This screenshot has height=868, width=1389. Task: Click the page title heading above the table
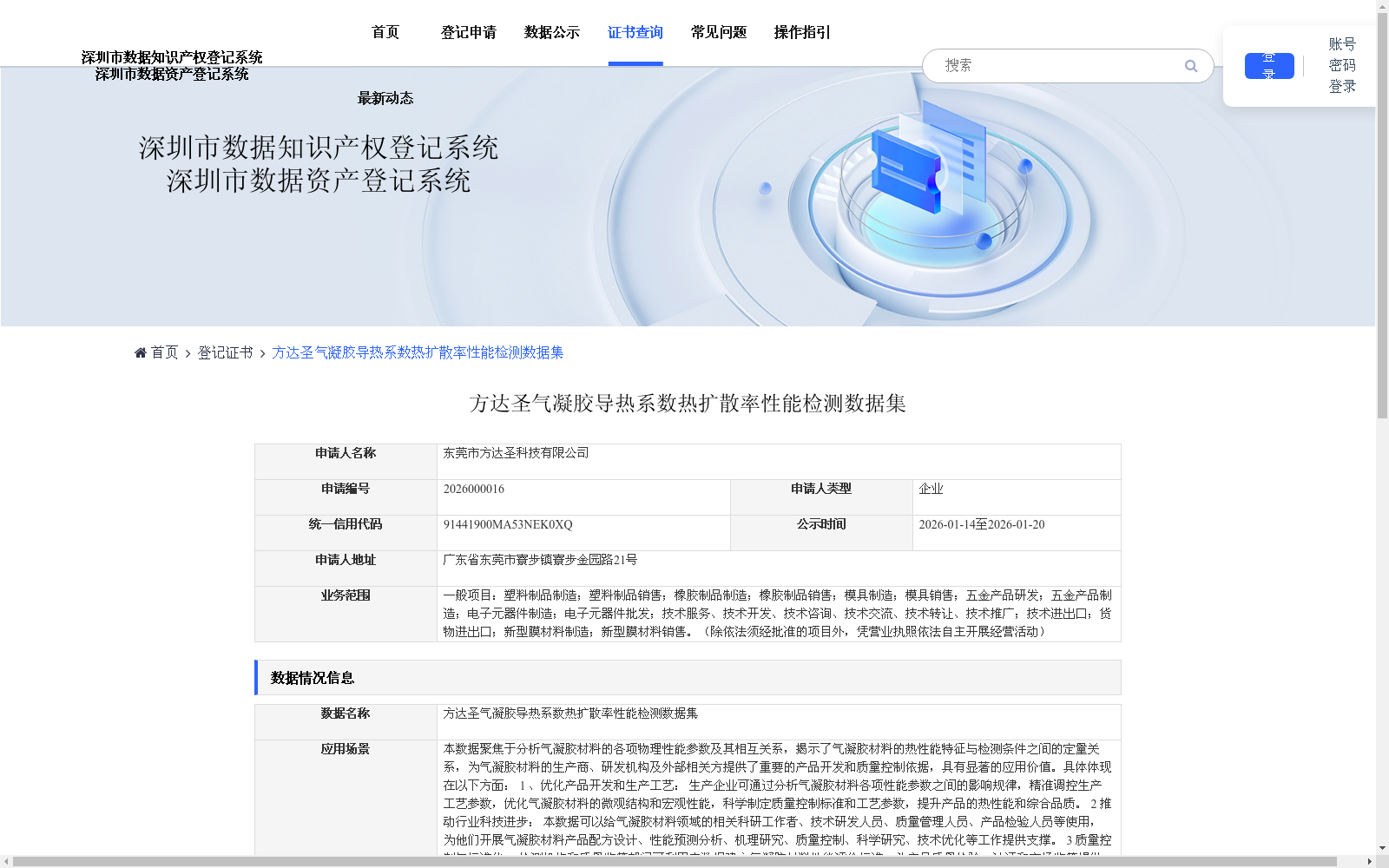click(x=688, y=404)
